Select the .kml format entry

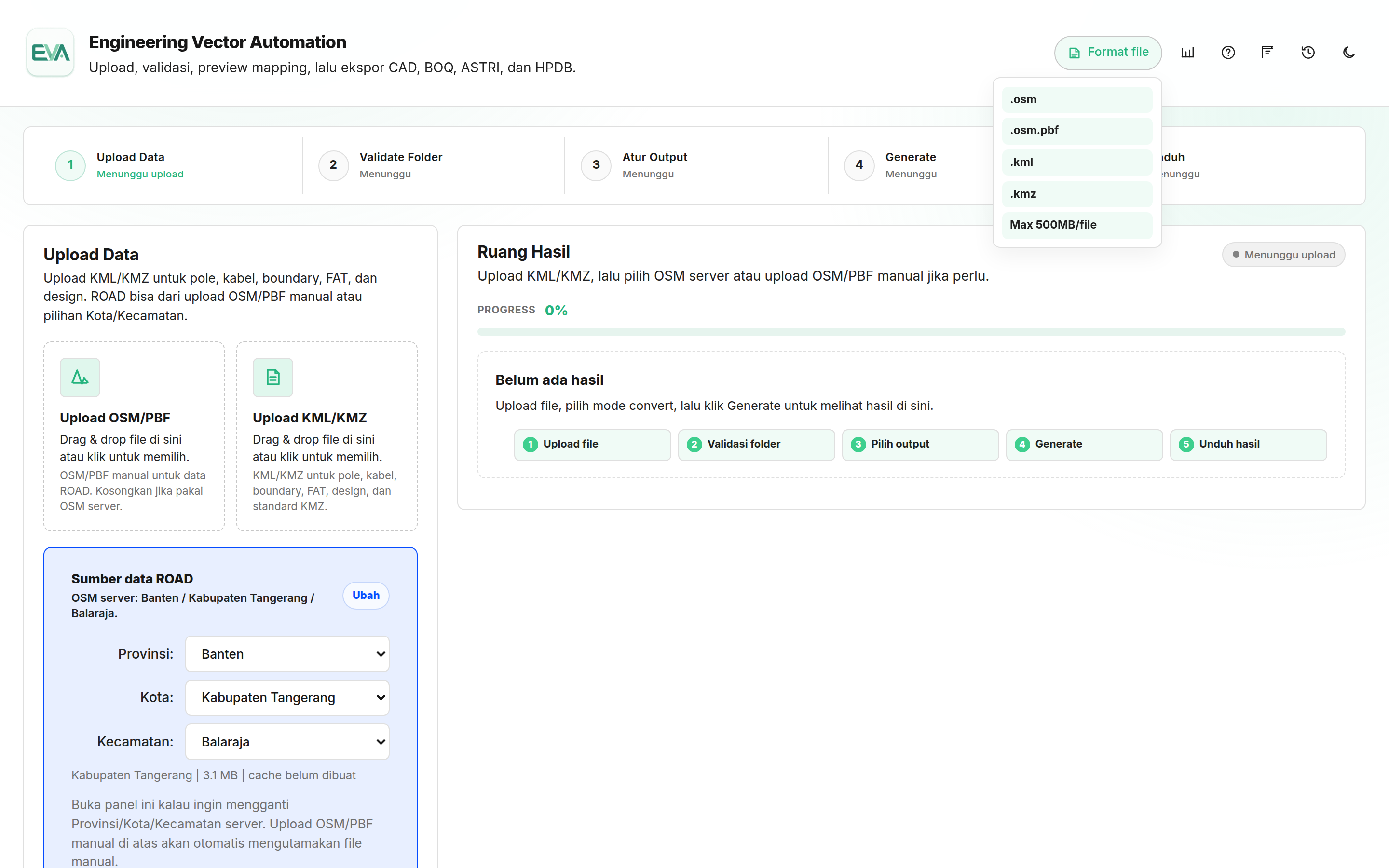[x=1077, y=162]
